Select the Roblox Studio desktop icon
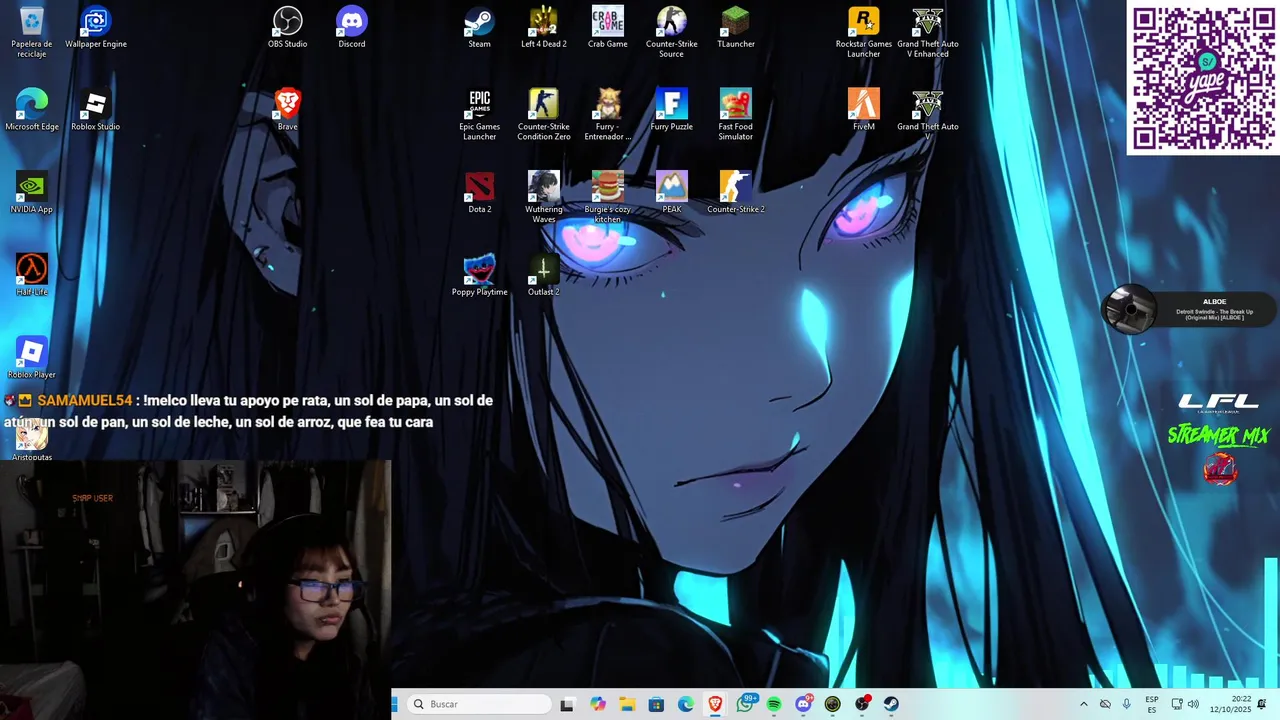 click(x=96, y=110)
